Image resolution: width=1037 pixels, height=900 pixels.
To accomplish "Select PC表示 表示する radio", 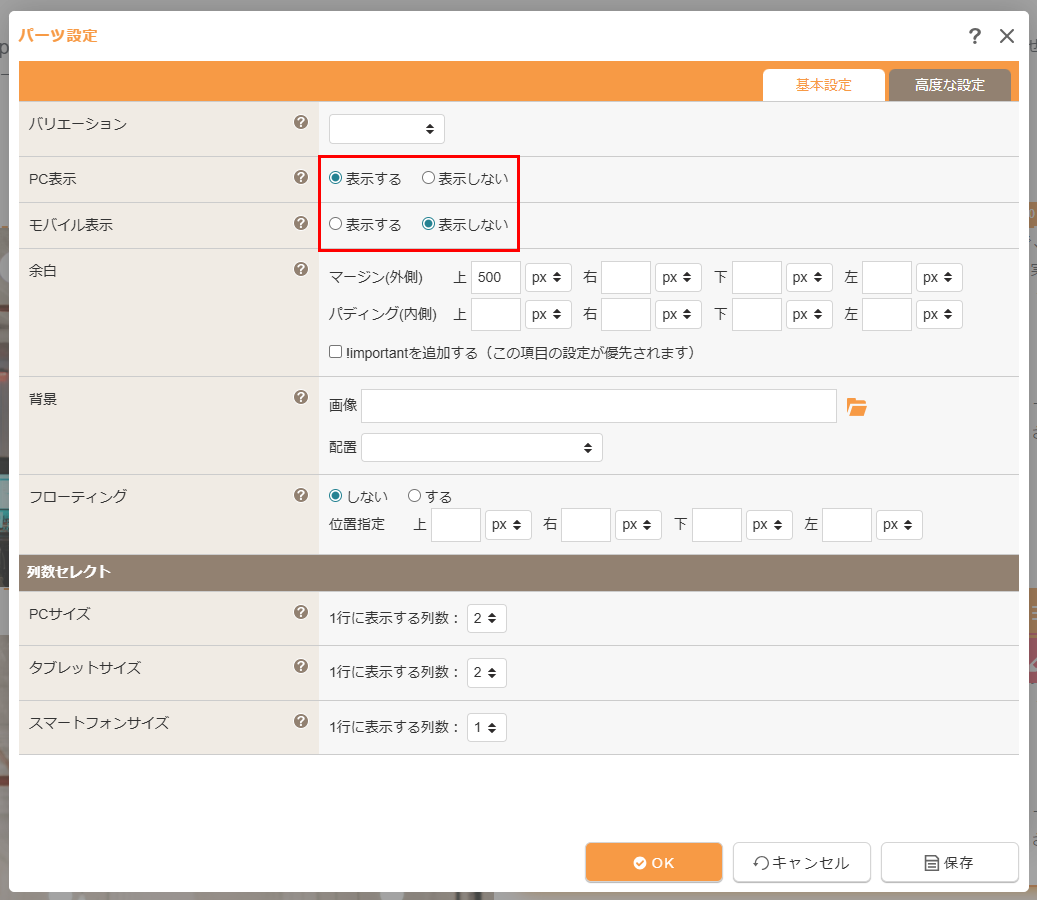I will 335,178.
